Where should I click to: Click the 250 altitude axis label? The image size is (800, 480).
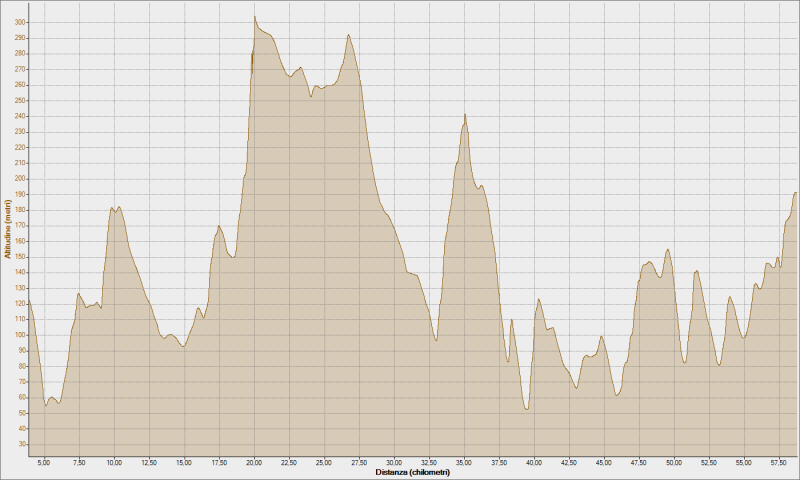[x=21, y=100]
